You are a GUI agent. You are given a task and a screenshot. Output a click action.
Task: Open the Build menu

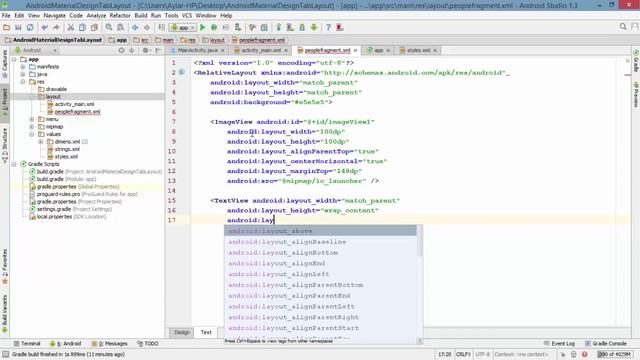(141, 16)
